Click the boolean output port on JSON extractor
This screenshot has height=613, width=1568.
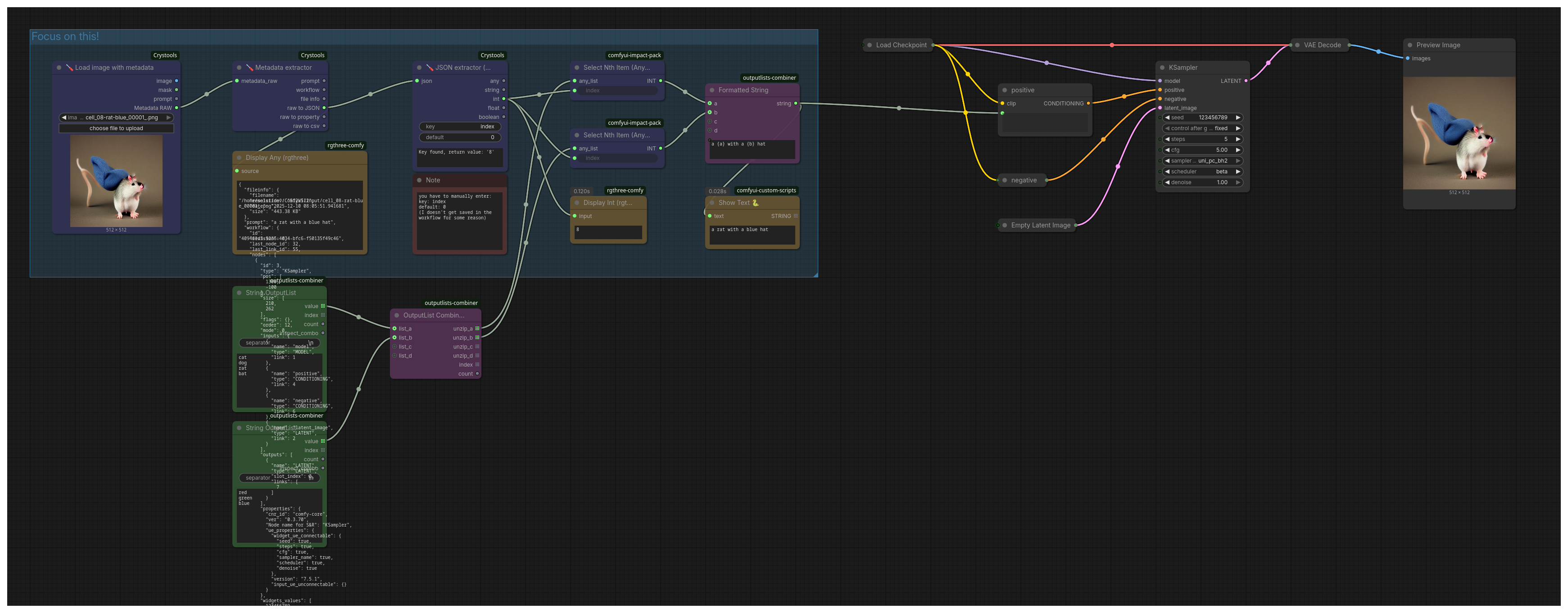coord(503,117)
